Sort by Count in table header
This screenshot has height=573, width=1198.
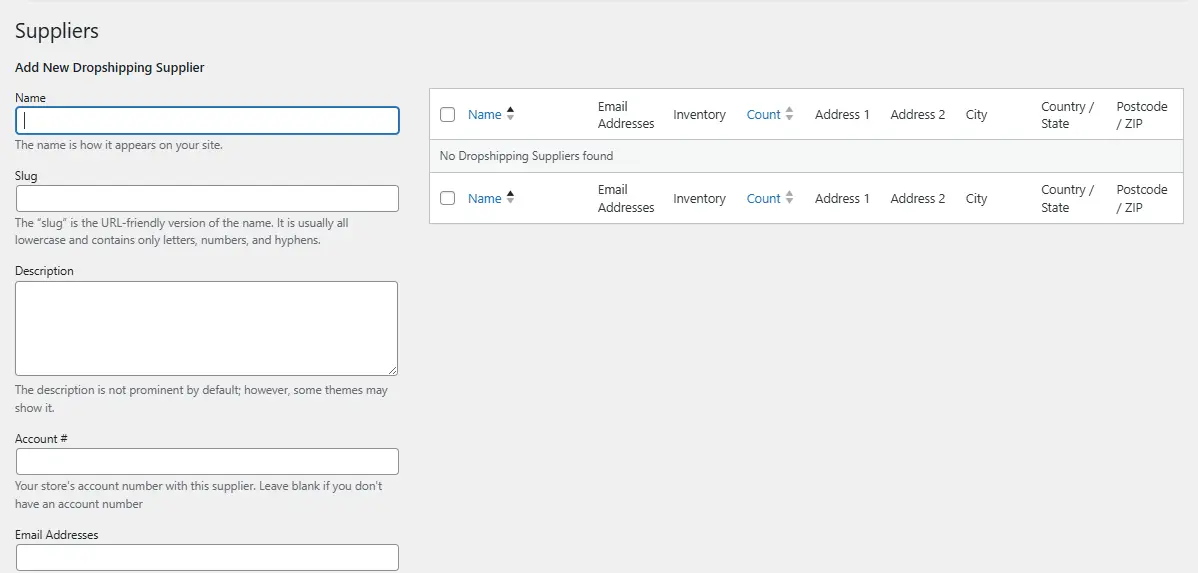pos(763,115)
